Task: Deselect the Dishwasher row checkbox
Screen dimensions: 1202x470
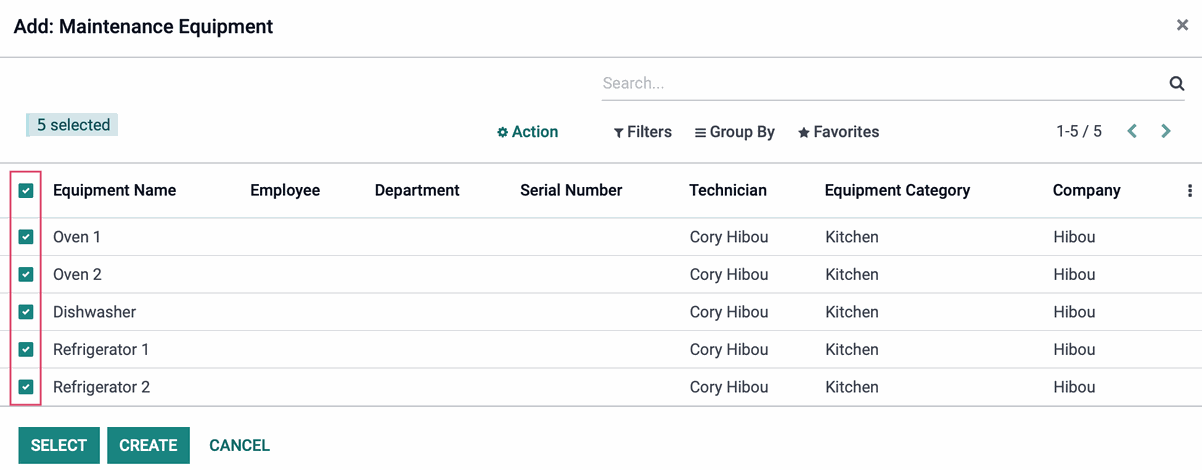Action: click(26, 312)
